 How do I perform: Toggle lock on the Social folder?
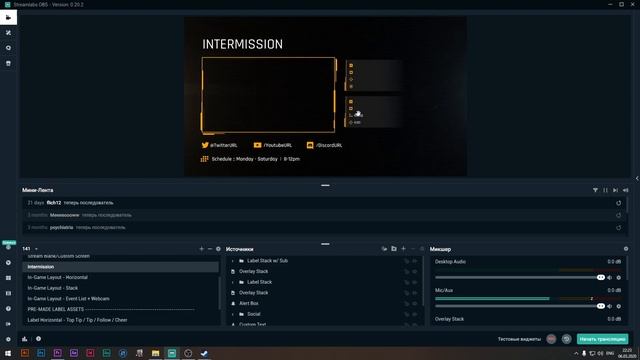tap(407, 314)
